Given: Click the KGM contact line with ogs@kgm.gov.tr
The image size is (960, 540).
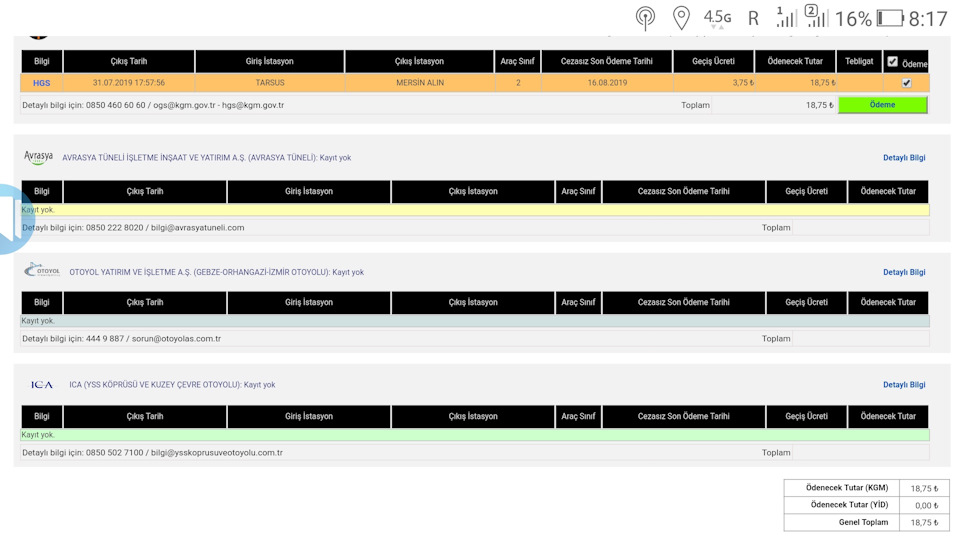Looking at the screenshot, I should [x=153, y=105].
